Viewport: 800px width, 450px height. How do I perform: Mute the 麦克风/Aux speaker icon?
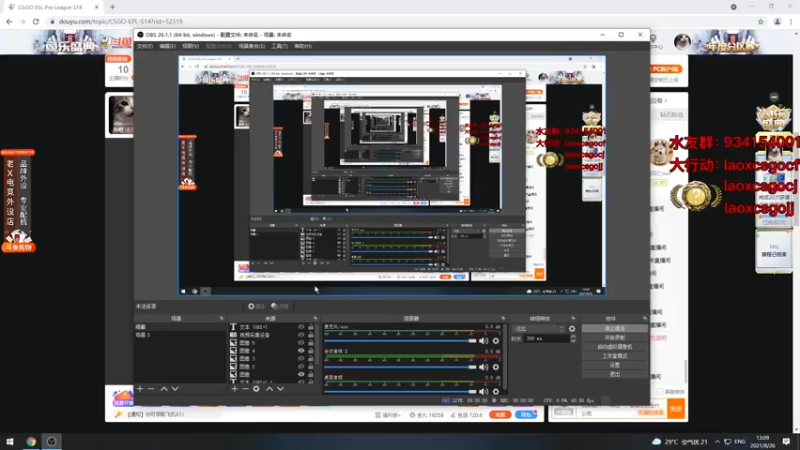(x=484, y=341)
